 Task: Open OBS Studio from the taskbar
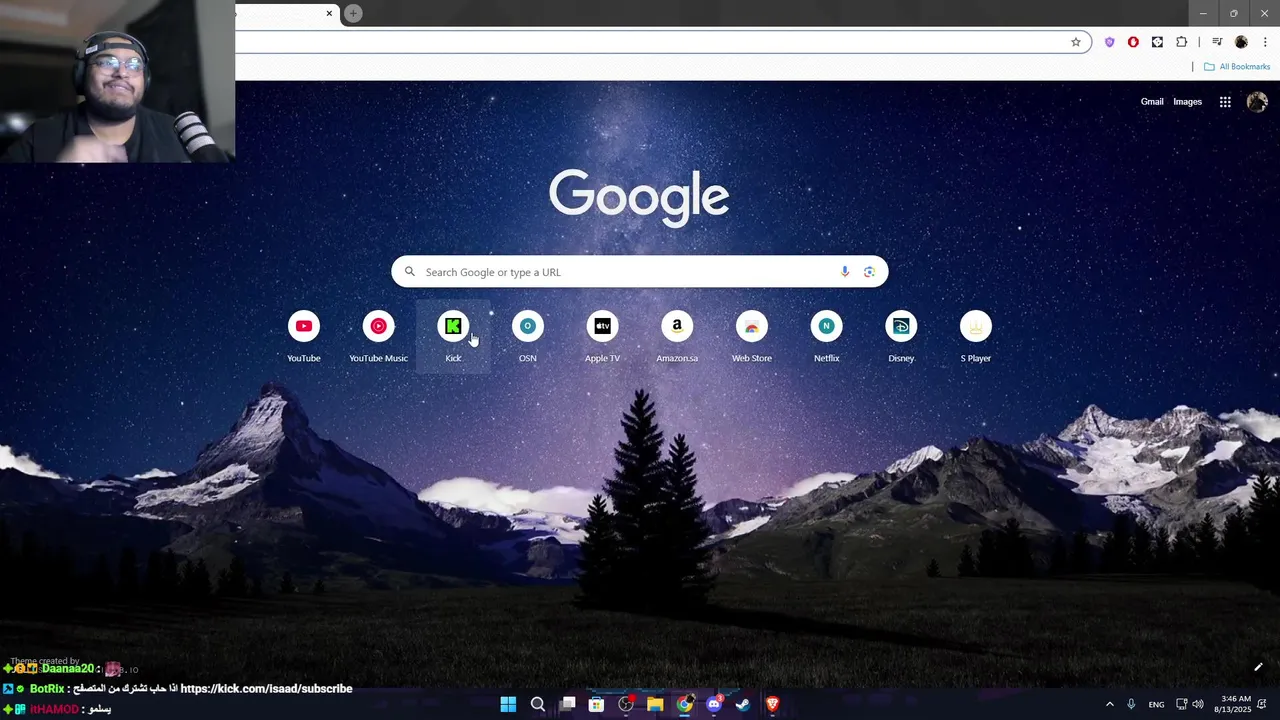click(626, 704)
